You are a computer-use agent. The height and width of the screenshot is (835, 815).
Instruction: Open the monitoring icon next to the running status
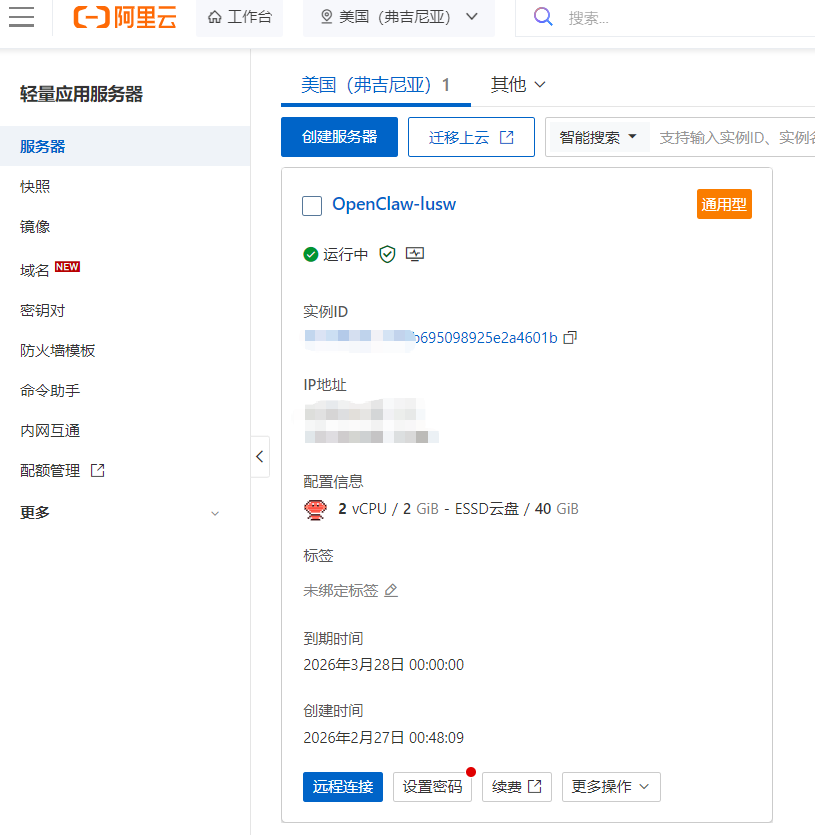pos(414,254)
